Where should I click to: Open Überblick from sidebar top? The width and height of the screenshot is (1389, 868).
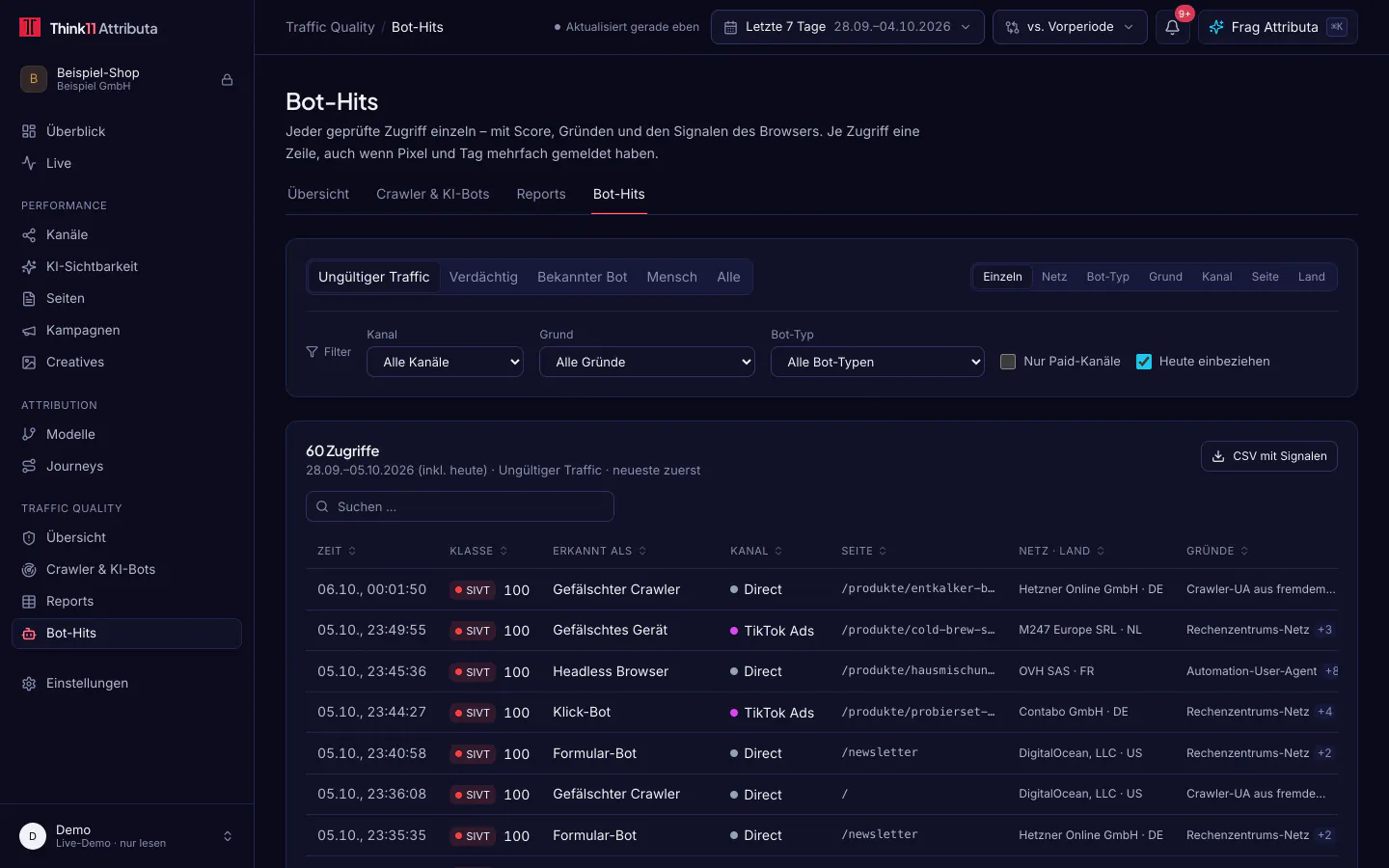126,131
